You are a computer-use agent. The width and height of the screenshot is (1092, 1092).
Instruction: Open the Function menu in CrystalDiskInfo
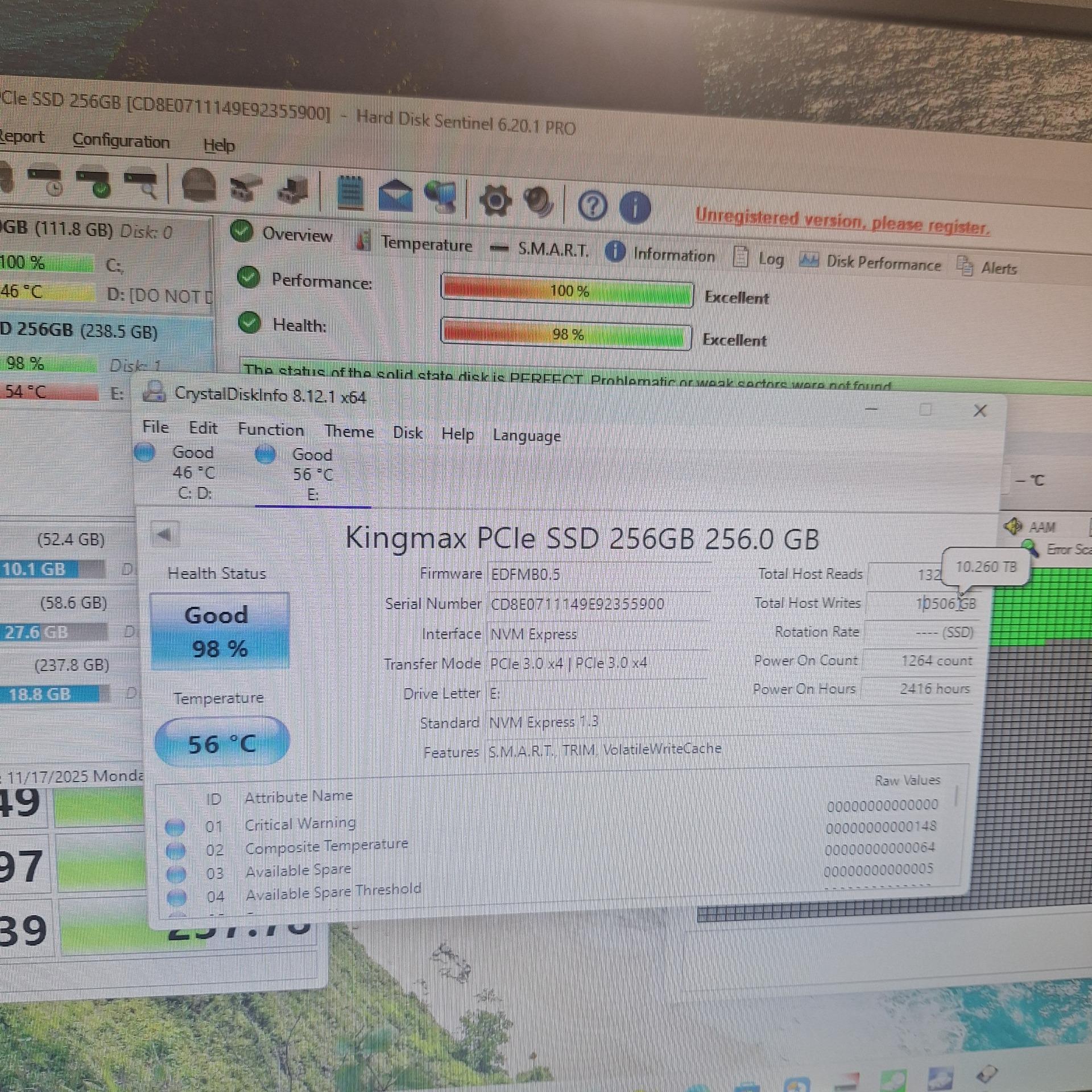[271, 429]
